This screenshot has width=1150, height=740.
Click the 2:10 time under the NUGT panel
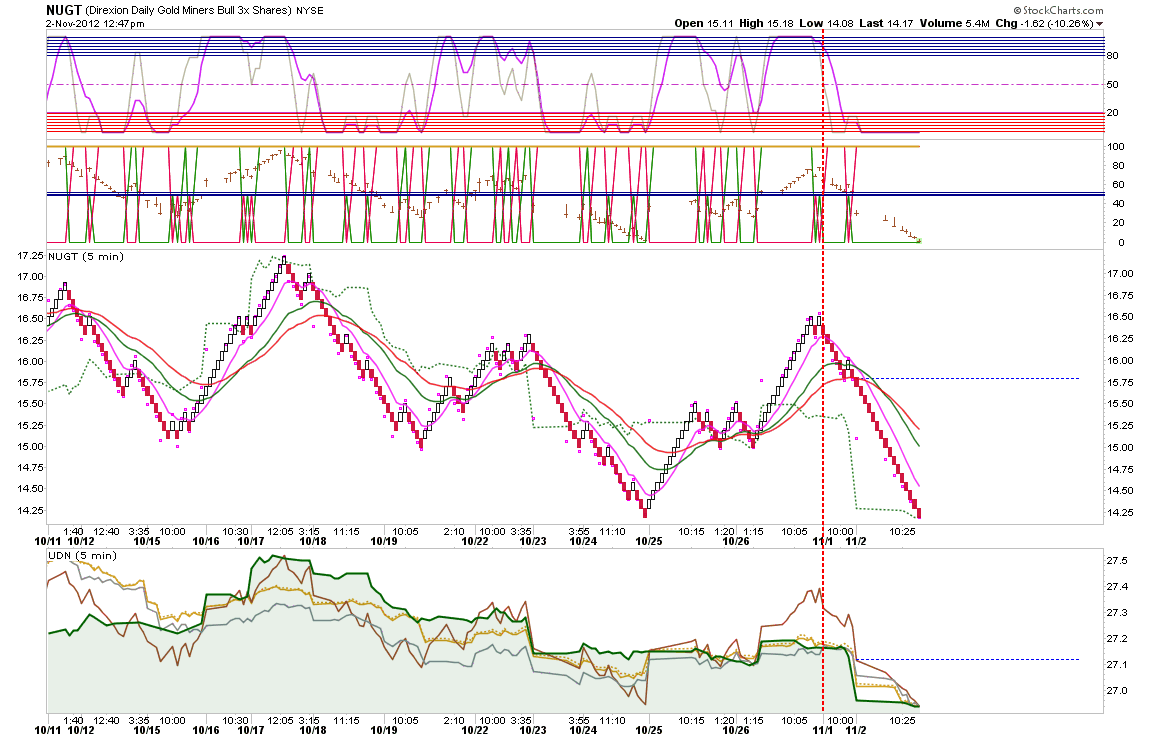pos(454,532)
